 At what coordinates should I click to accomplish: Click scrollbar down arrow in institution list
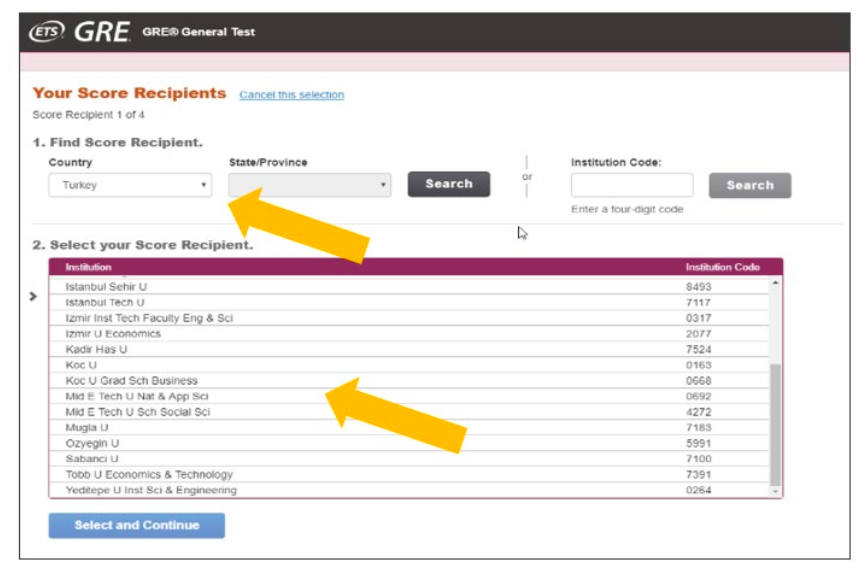(775, 491)
